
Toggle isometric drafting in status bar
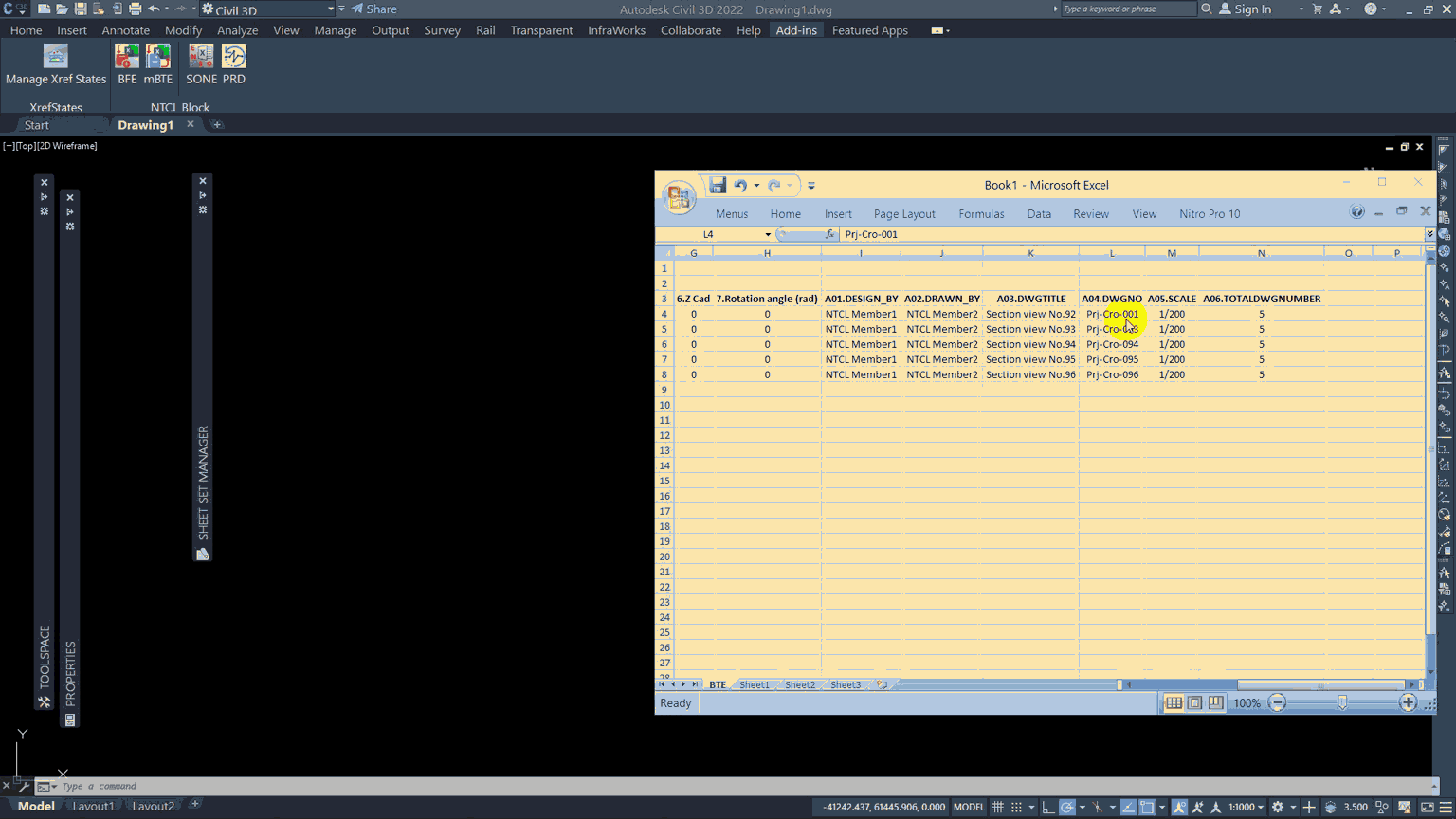coord(1098,807)
